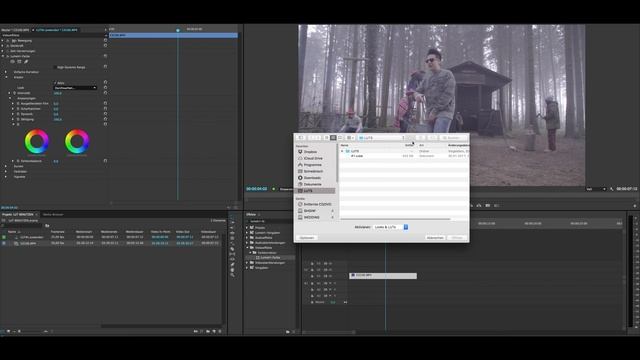Select the Razor tool in tools panel
Screen dimensions: 640x360
tap(232, 249)
